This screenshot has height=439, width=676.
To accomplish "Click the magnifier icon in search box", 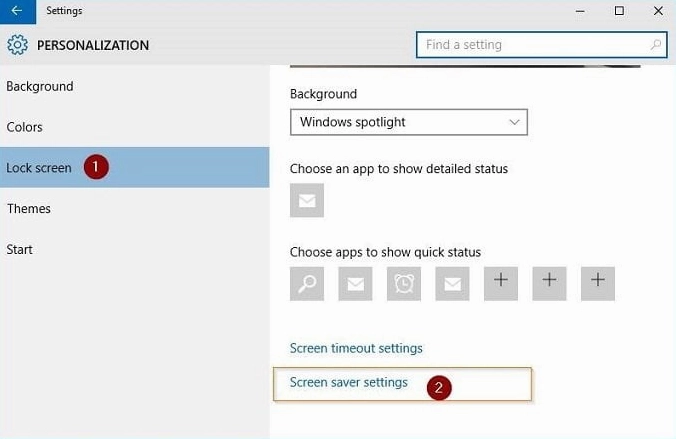I will pos(656,45).
